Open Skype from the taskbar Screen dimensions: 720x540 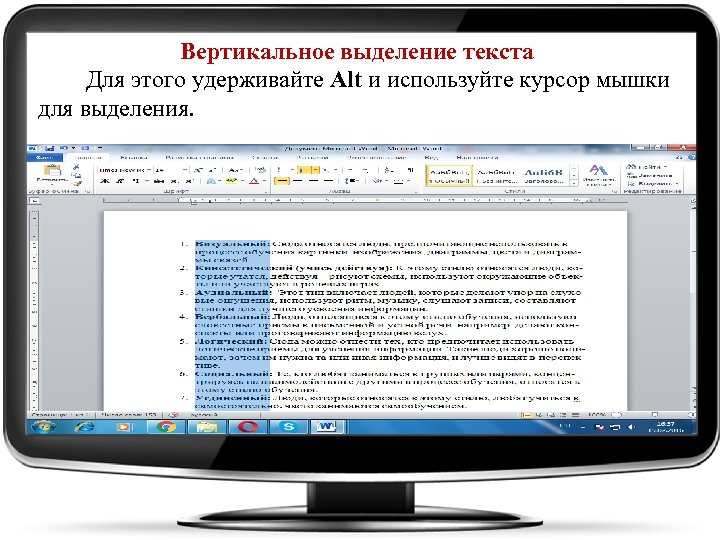288,427
